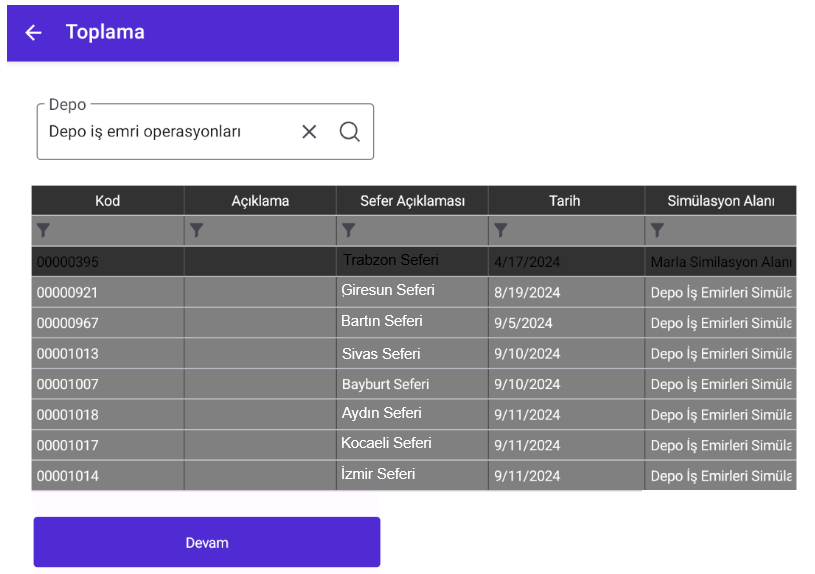Click the 9/10/2024 date in Sivas Seferi row

pos(527,354)
